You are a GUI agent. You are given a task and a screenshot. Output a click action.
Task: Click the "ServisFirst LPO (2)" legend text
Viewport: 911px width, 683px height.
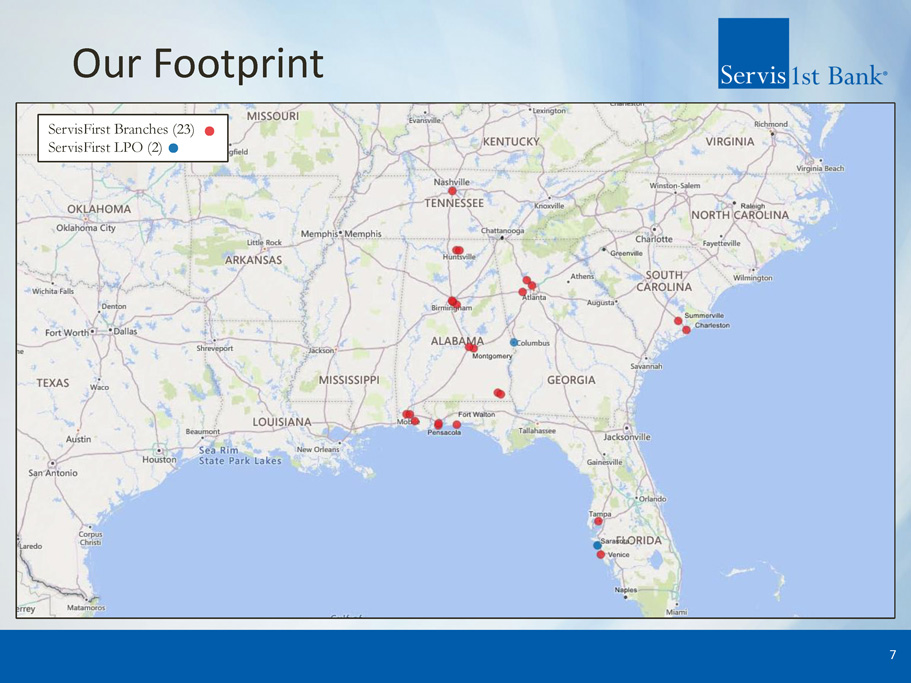click(x=105, y=148)
